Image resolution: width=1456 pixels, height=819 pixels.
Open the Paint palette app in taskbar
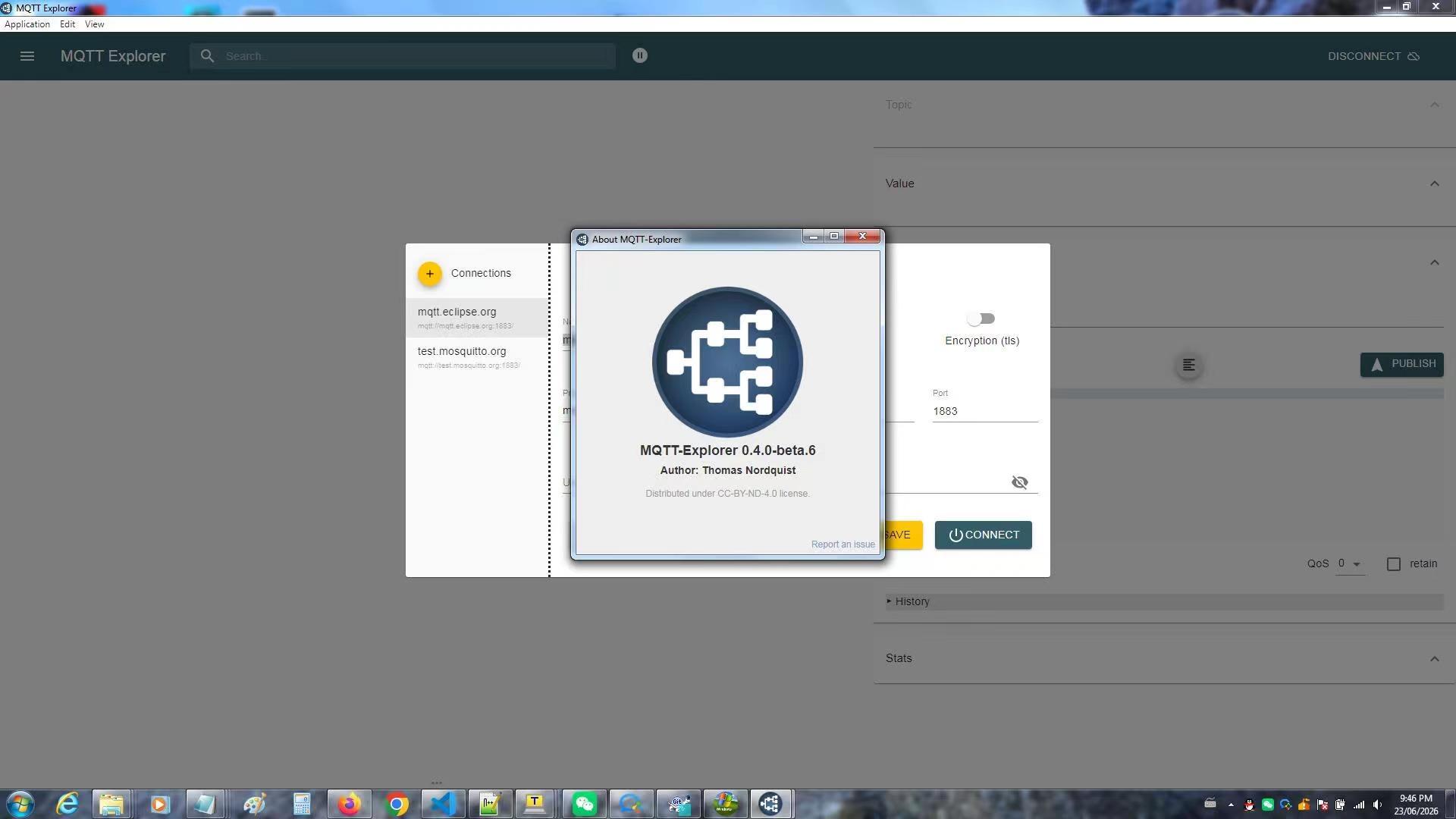coord(253,804)
